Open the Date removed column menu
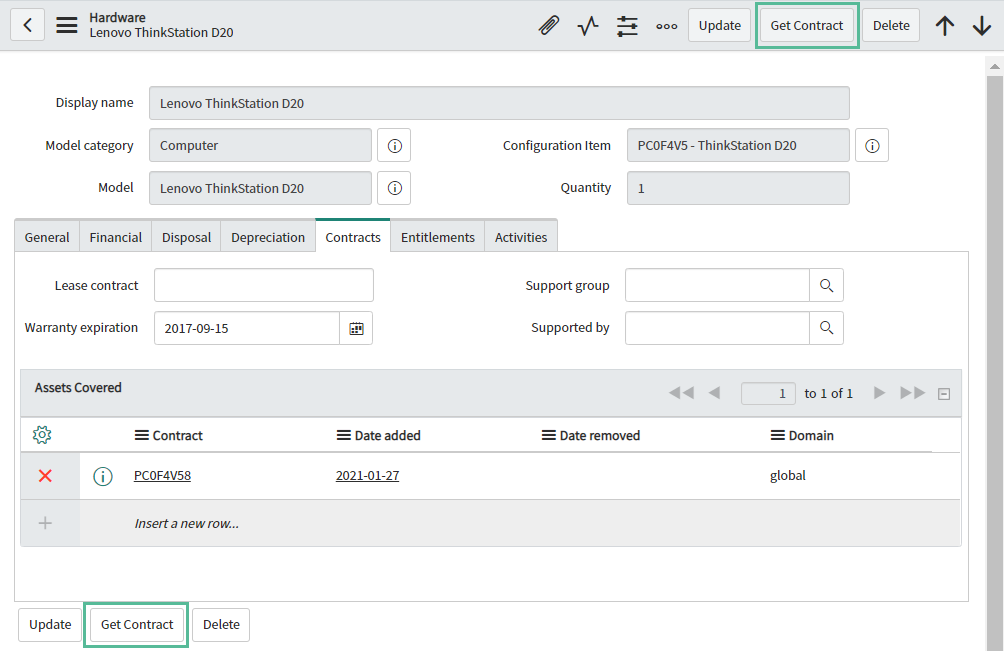Screen dimensions: 1004x651 coord(549,435)
